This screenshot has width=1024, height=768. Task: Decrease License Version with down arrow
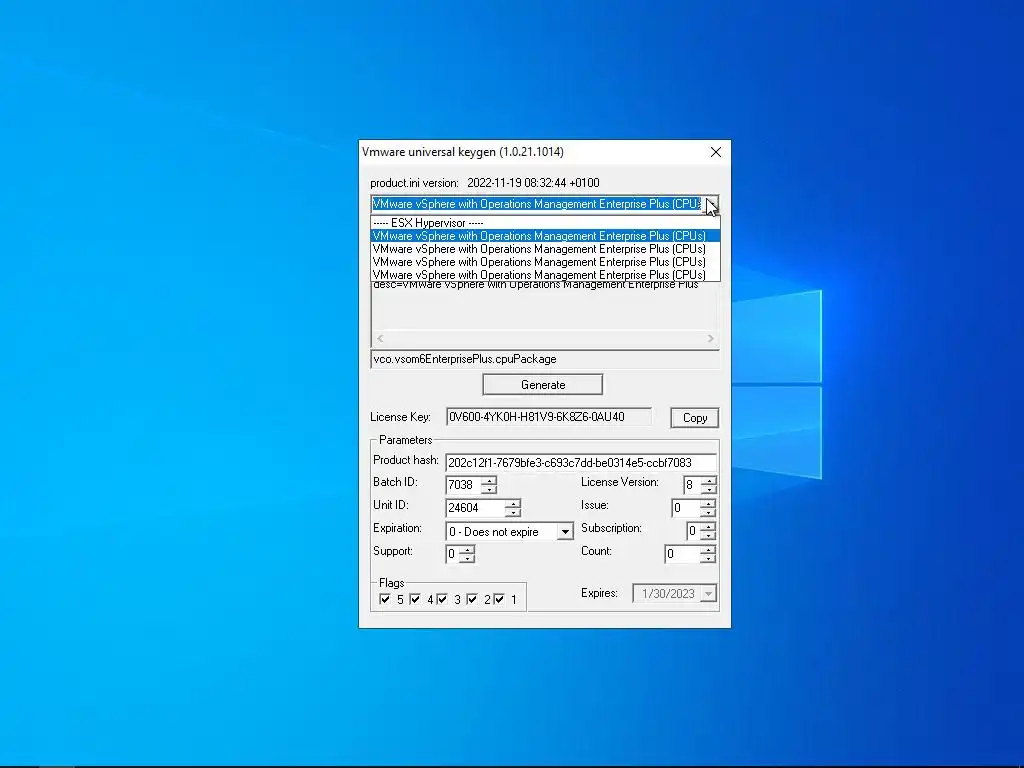pos(709,489)
